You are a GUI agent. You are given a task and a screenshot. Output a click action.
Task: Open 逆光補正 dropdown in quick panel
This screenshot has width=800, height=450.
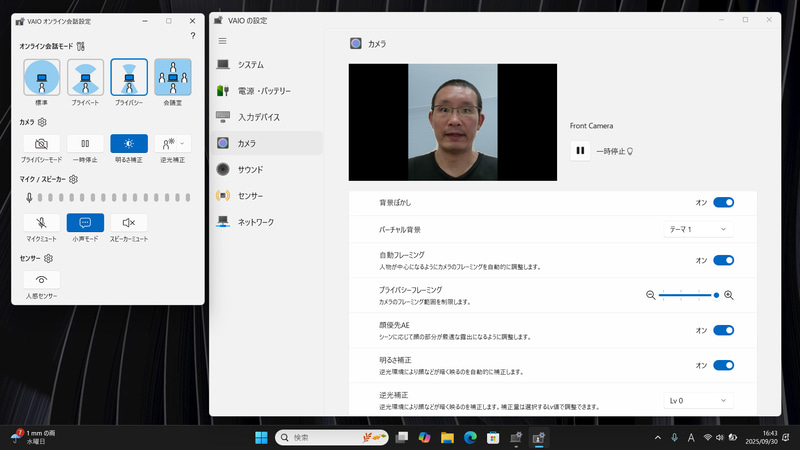(173, 144)
